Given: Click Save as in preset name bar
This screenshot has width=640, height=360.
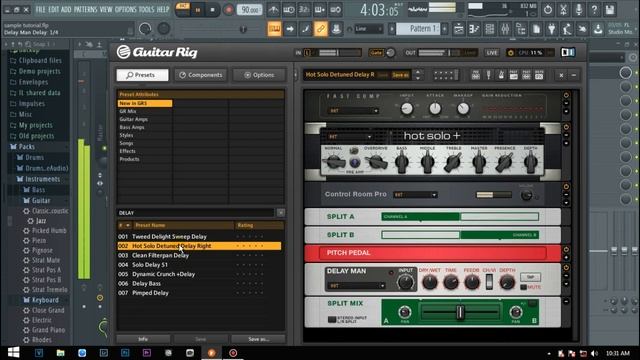Looking at the screenshot, I should [400, 75].
